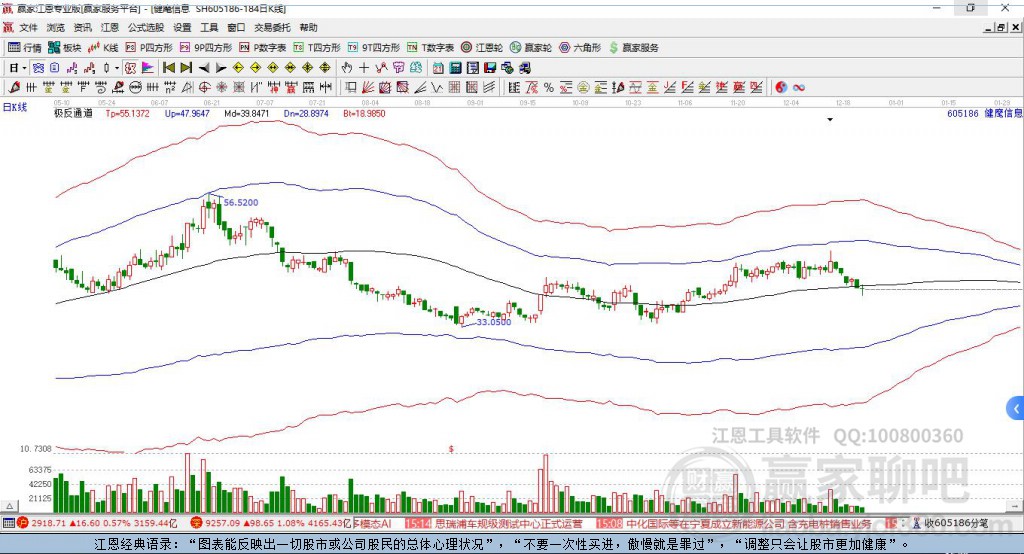
Task: Click the Md=39.8471 value
Action: coord(247,113)
